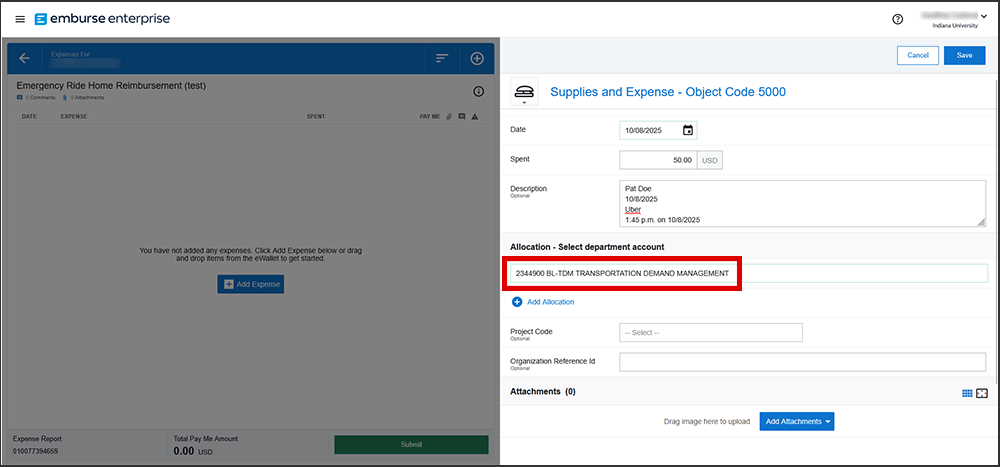Image resolution: width=1000 pixels, height=467 pixels.
Task: Click the help question mark icon
Action: [897, 19]
